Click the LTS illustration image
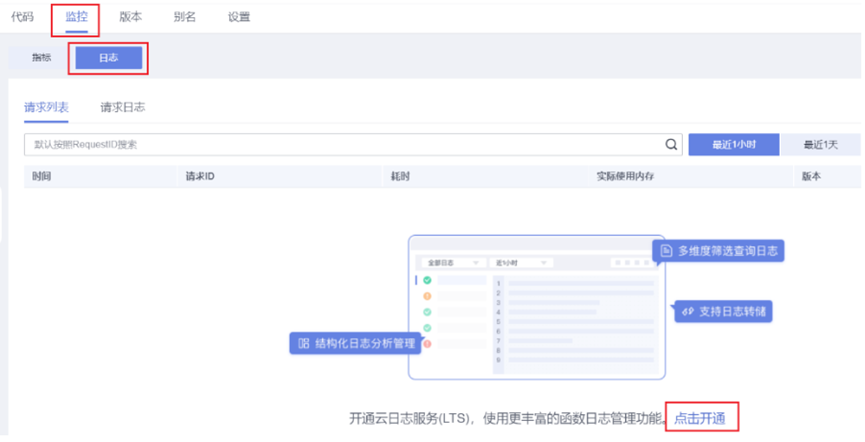The width and height of the screenshot is (865, 442). (536, 307)
